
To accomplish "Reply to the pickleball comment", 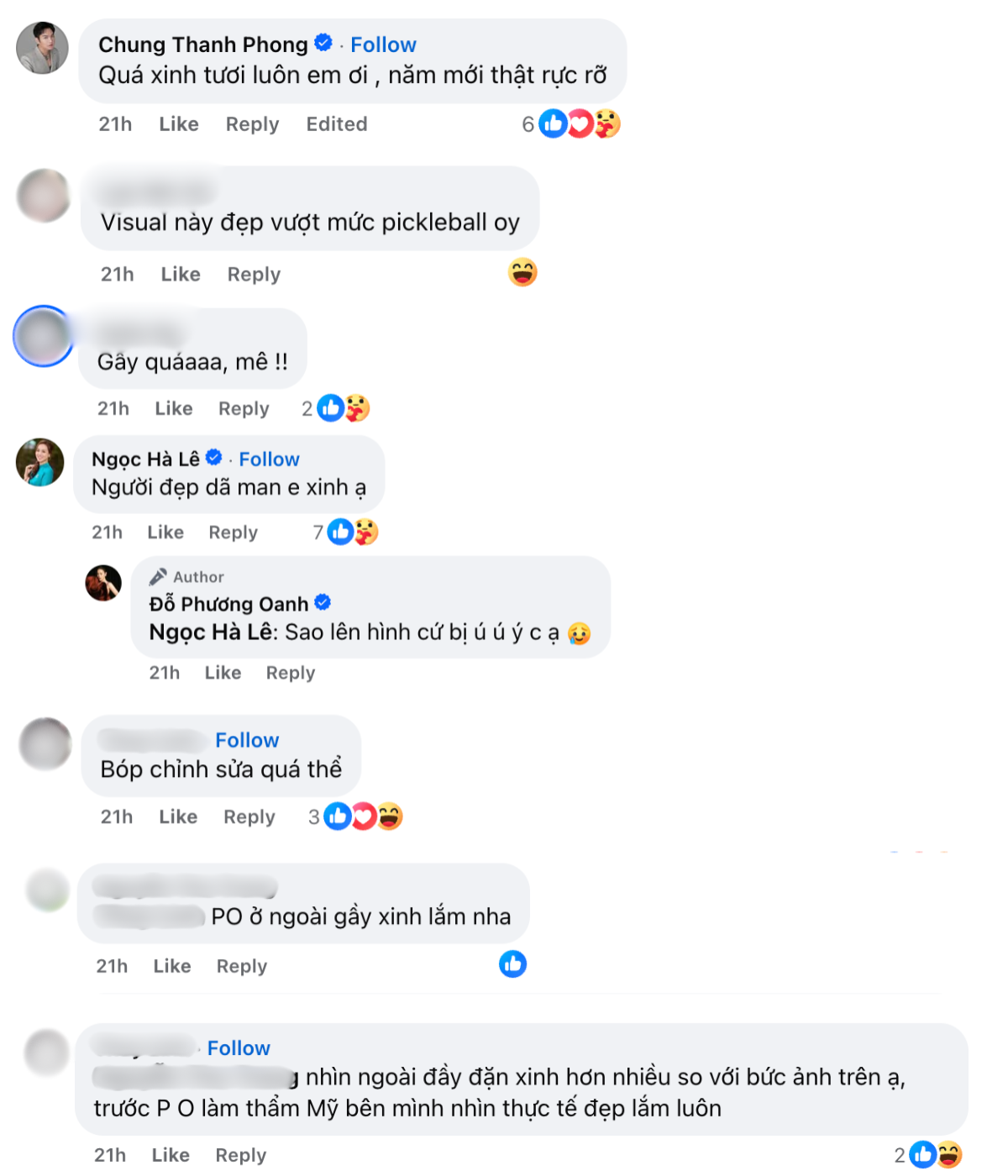I will (254, 275).
